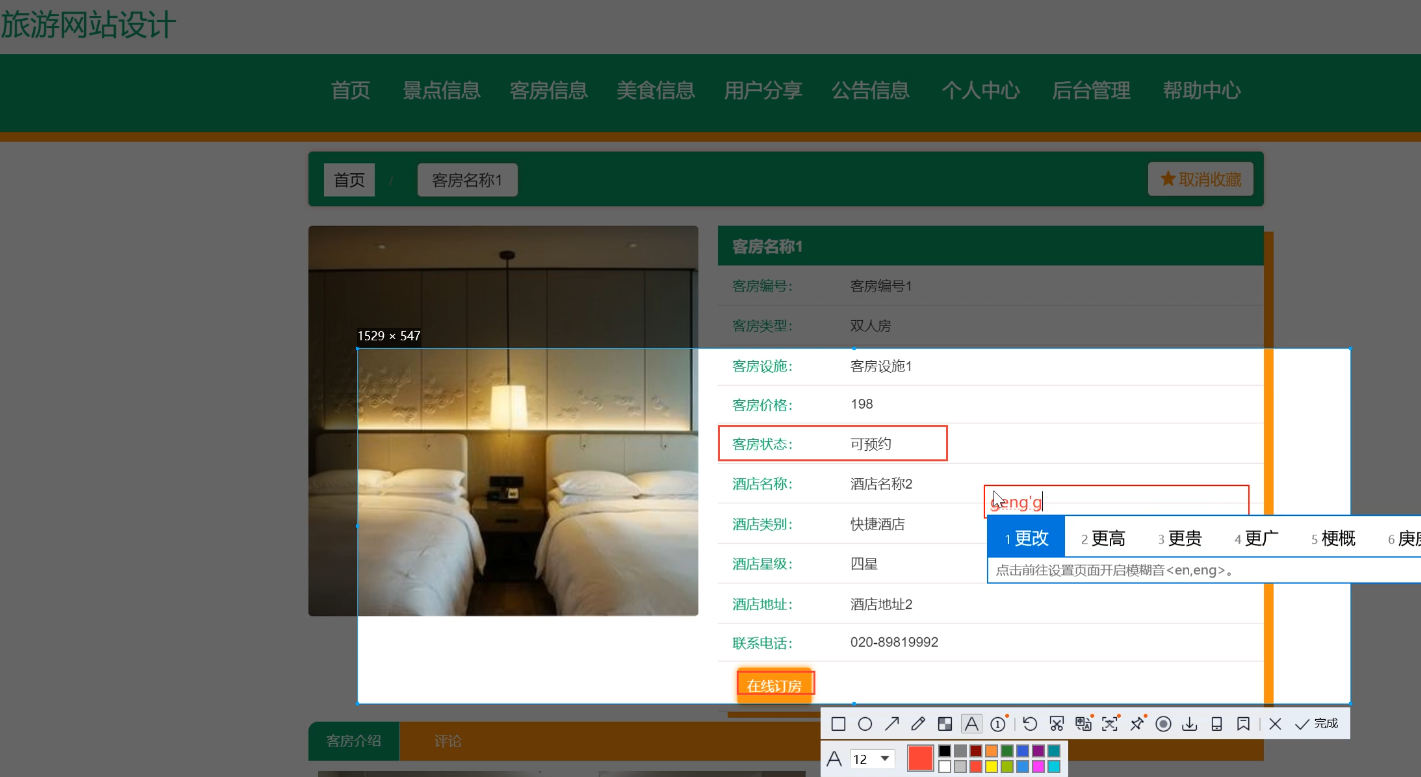This screenshot has height=777, width=1421.
Task: Select the mosaic blur tool
Action: click(x=945, y=724)
